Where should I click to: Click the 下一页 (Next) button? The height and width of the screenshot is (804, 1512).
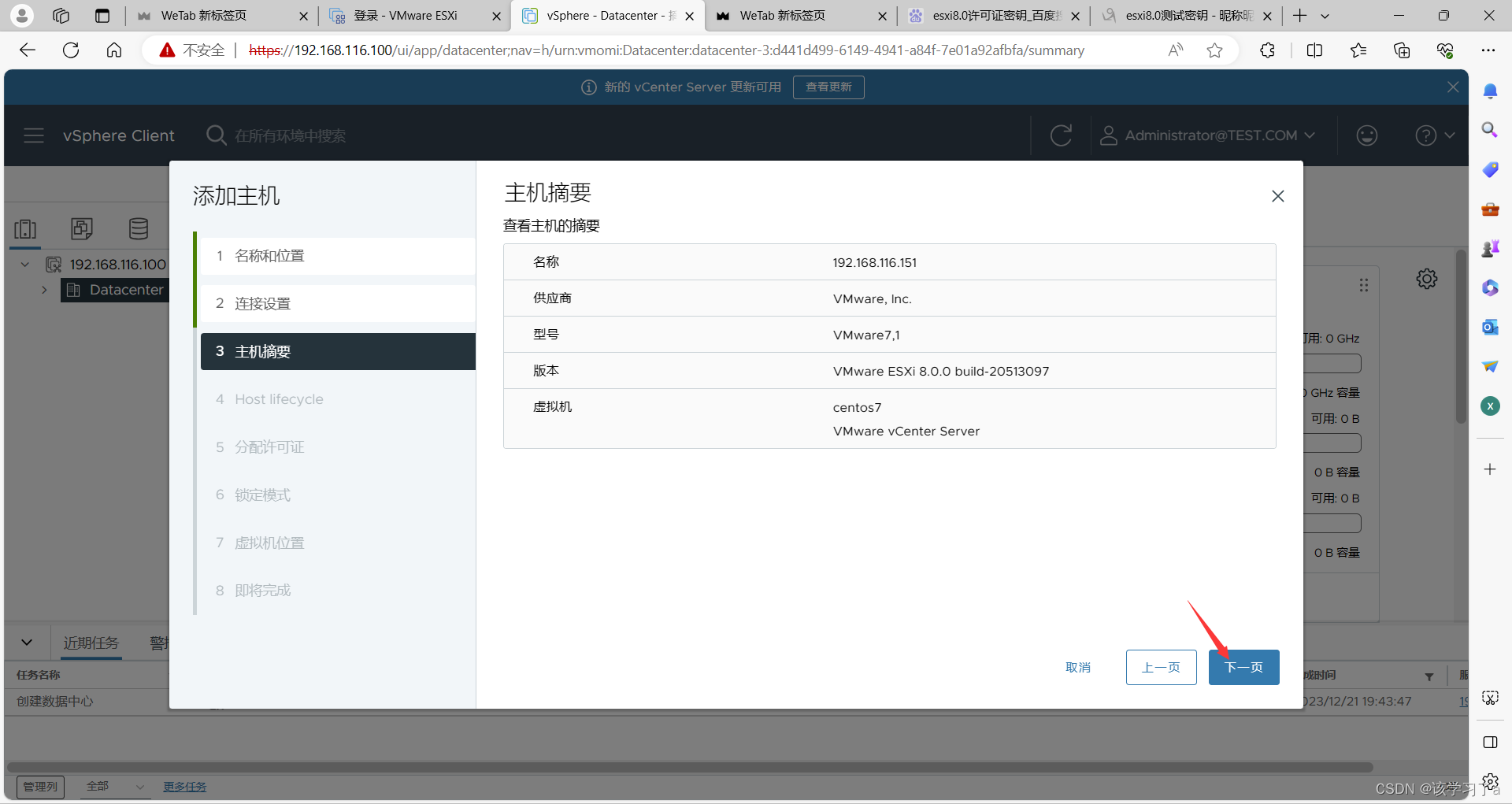(x=1243, y=667)
